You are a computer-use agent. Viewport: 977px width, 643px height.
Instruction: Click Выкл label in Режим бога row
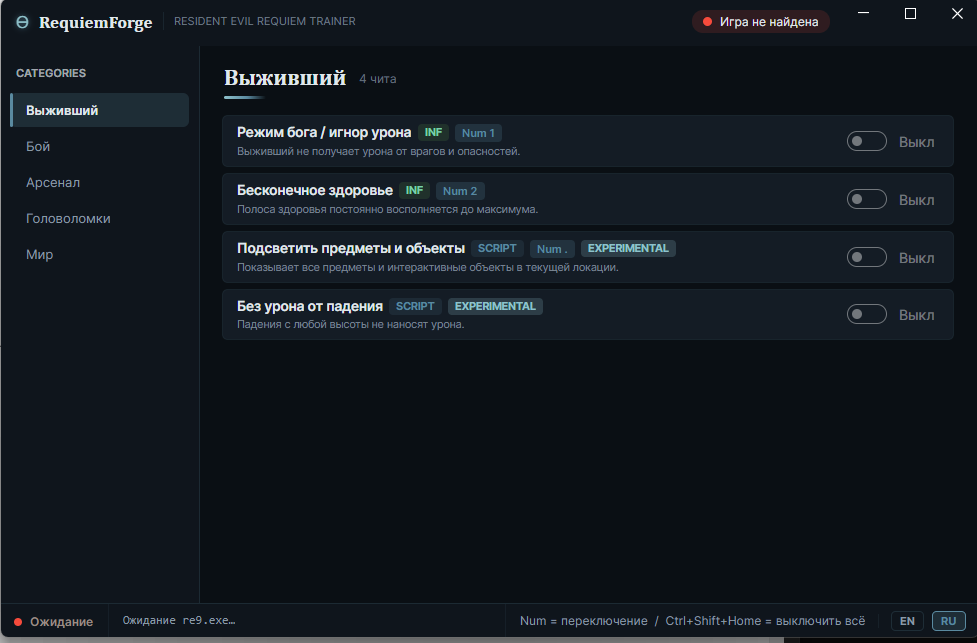pyautogui.click(x=916, y=142)
